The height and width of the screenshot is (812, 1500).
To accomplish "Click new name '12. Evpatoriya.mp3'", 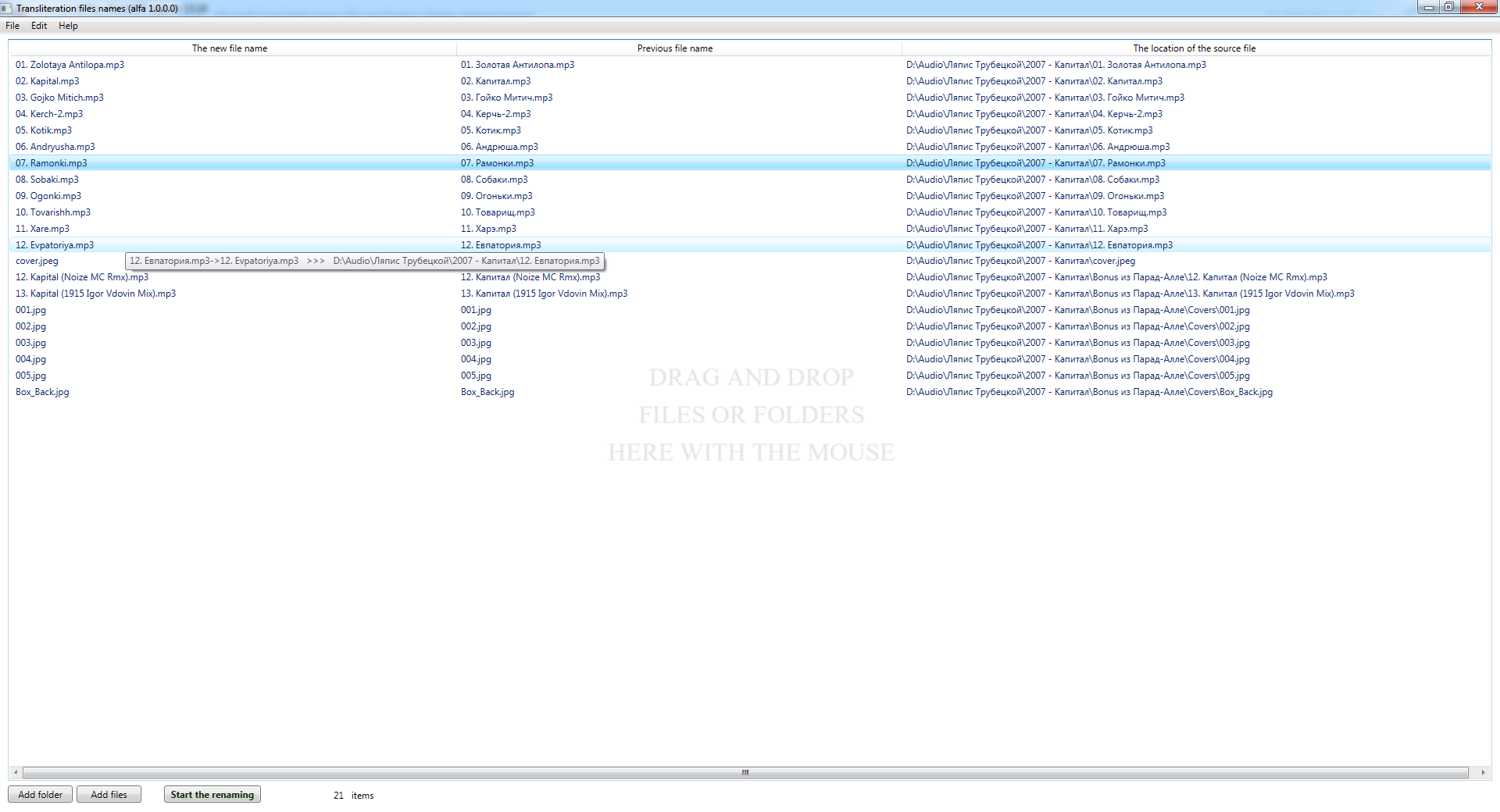I will 55,245.
